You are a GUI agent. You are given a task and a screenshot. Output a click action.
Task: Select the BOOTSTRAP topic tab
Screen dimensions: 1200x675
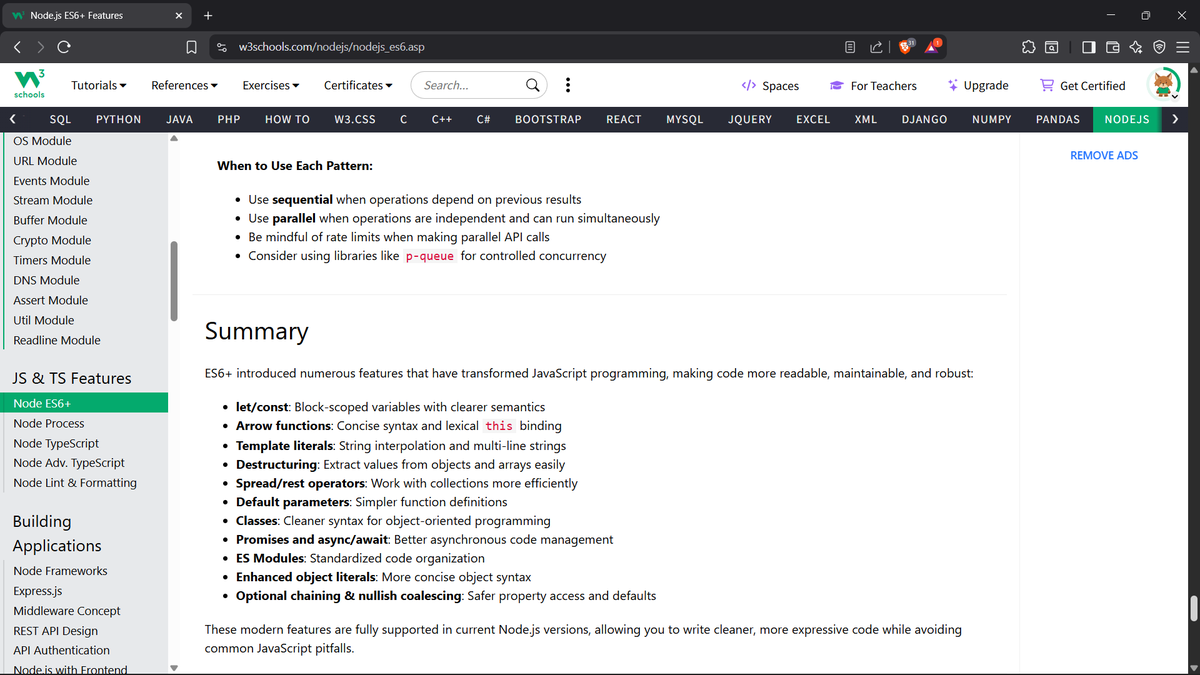point(548,119)
